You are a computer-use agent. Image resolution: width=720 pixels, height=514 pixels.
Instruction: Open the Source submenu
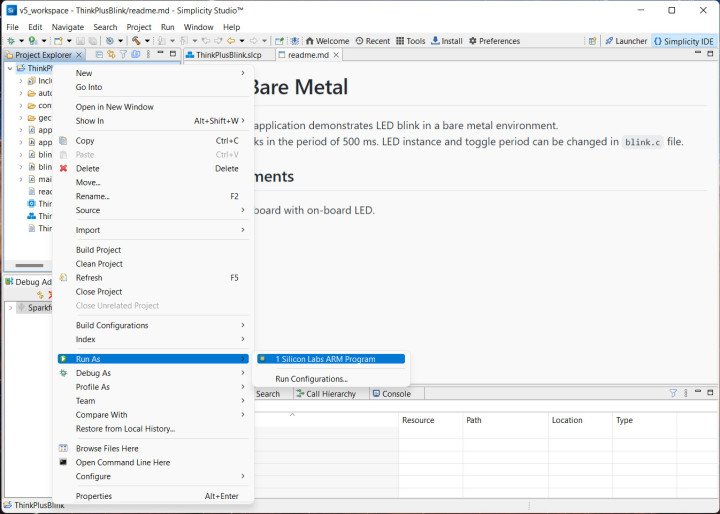(153, 210)
